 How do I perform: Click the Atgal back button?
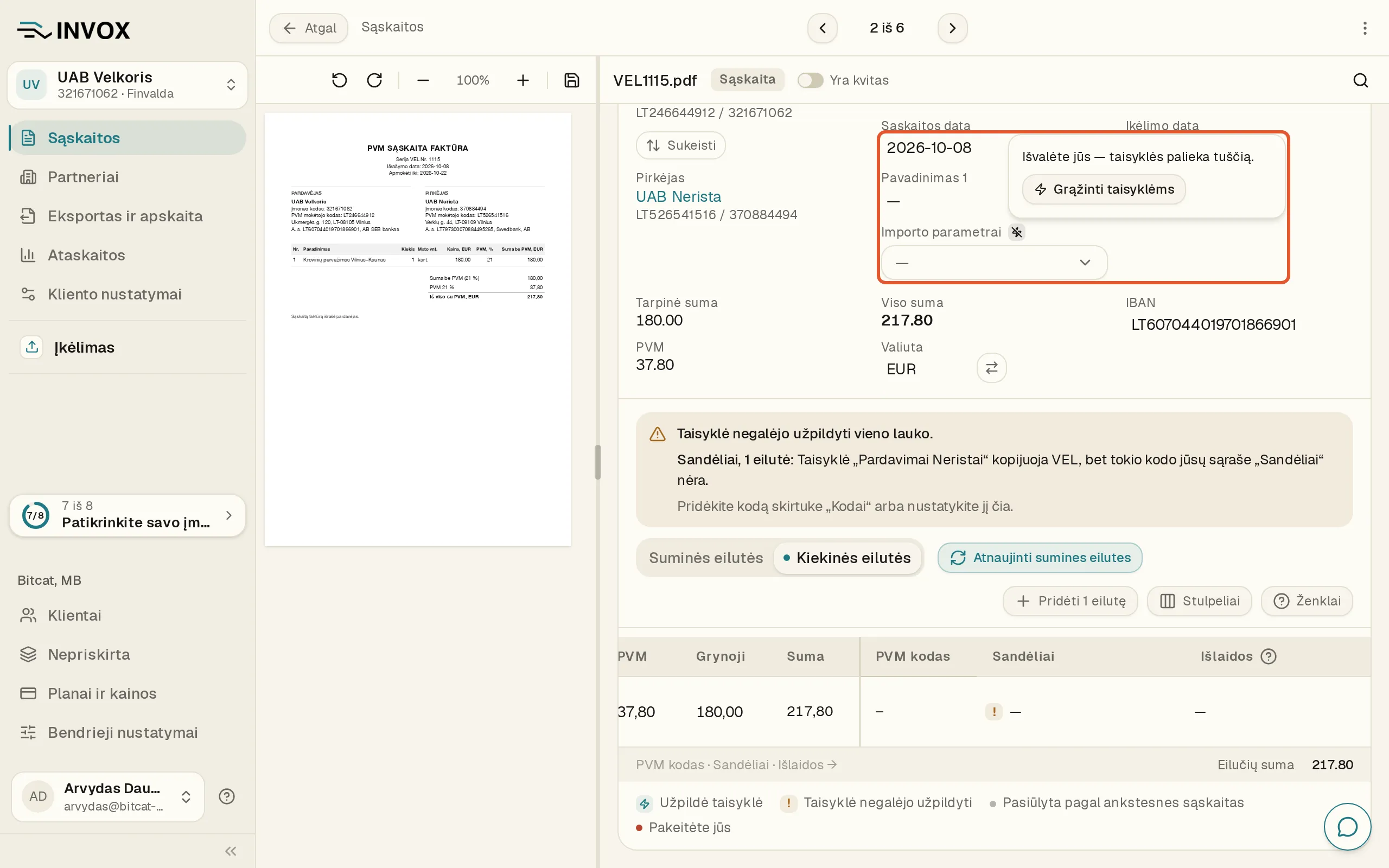[309, 28]
